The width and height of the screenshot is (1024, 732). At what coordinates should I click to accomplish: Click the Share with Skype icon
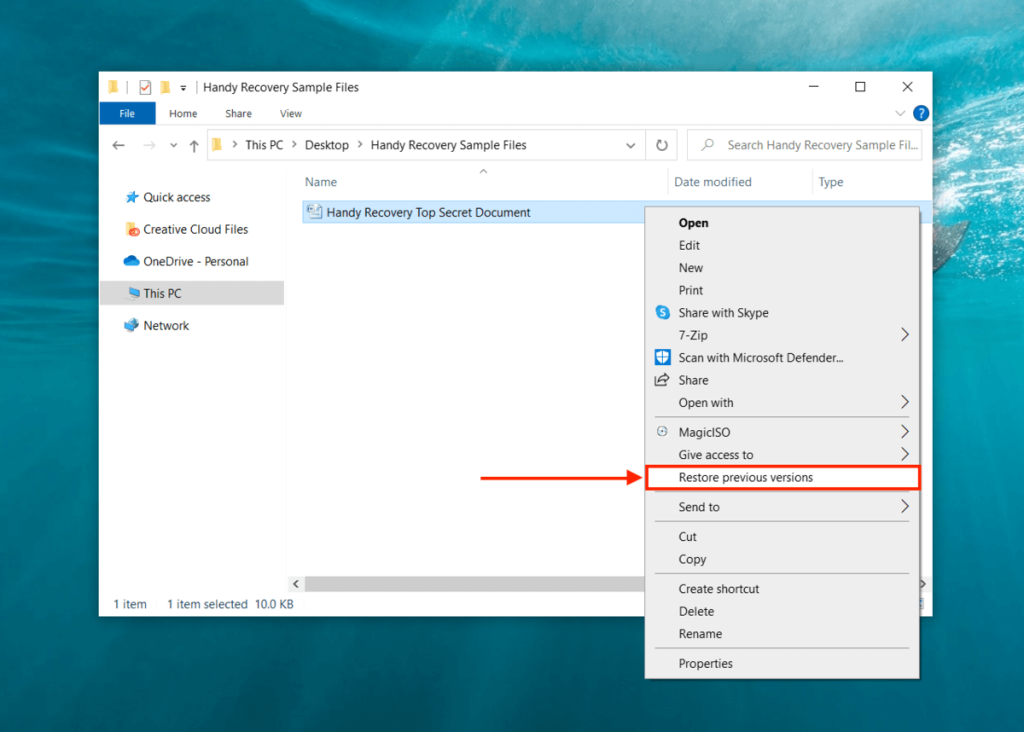tap(662, 312)
